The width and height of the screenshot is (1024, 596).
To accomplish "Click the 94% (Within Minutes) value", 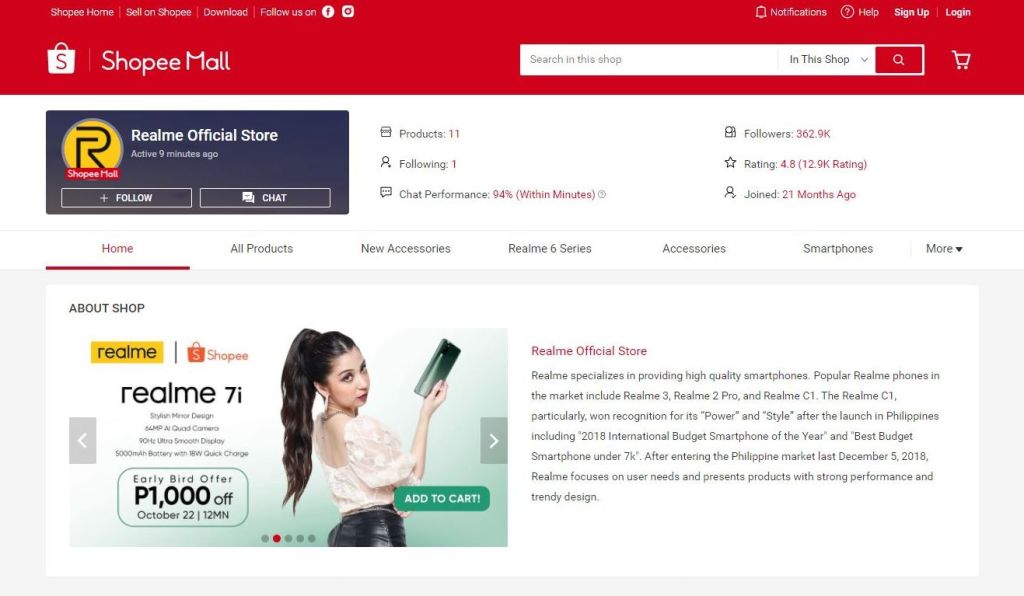I will (543, 195).
